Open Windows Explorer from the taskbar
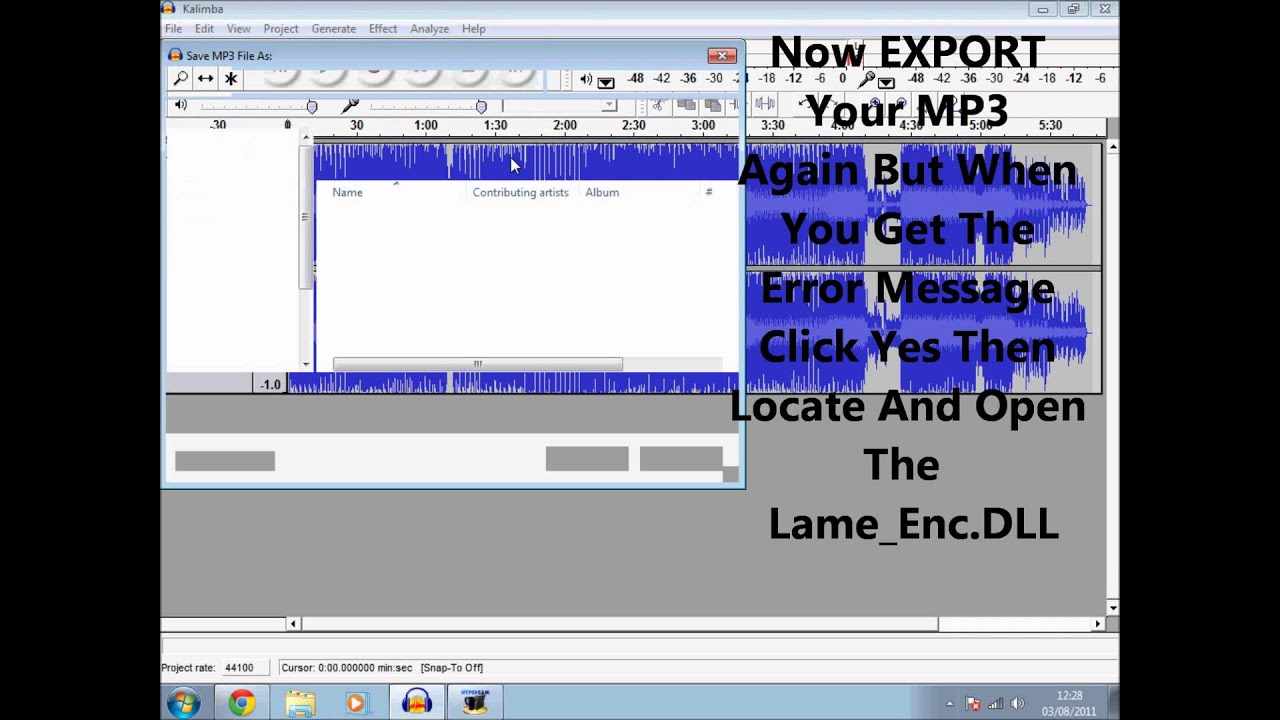 pos(300,704)
